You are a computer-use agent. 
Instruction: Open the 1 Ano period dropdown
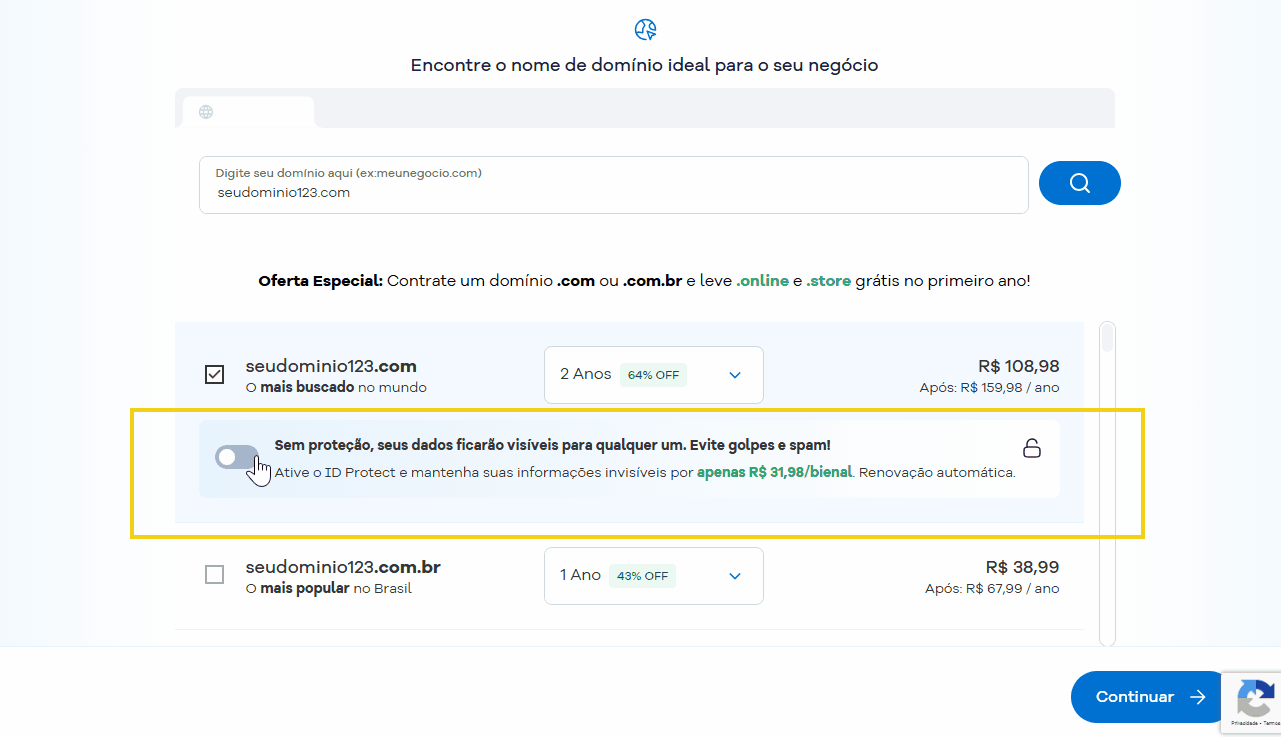pyautogui.click(x=654, y=576)
